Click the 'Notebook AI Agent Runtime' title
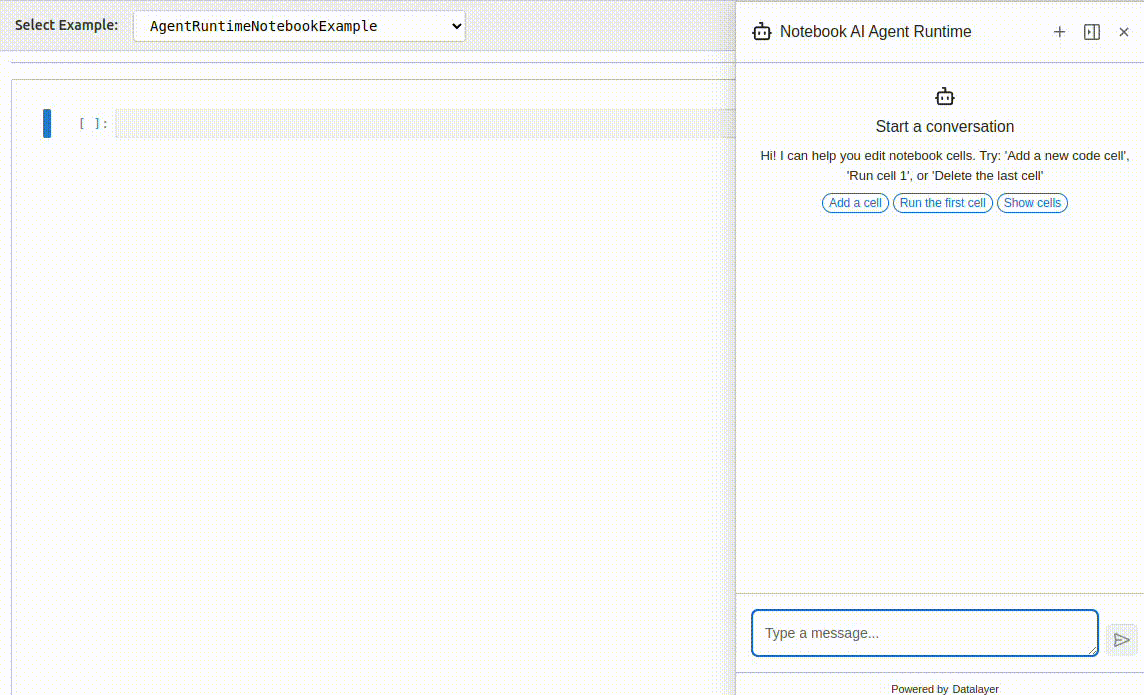The image size is (1144, 695). [875, 32]
